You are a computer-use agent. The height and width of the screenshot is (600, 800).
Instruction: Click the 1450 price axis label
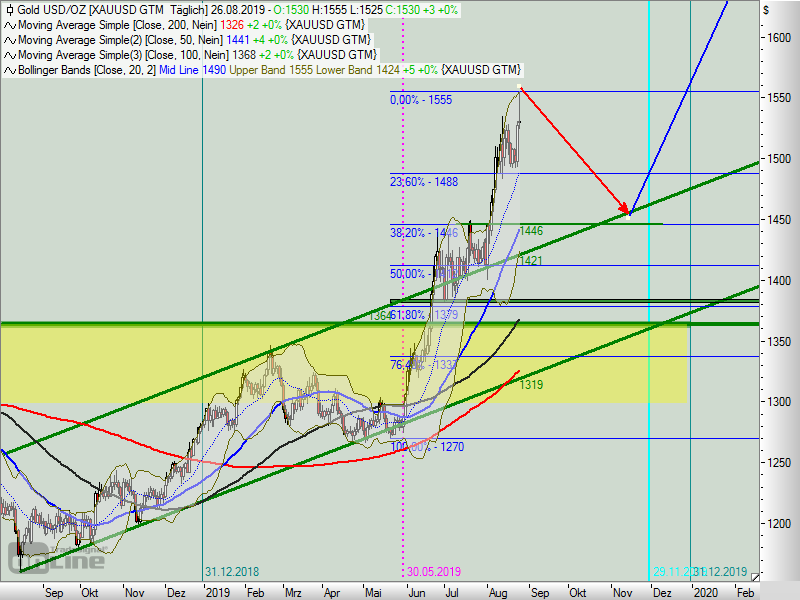pyautogui.click(x=778, y=219)
